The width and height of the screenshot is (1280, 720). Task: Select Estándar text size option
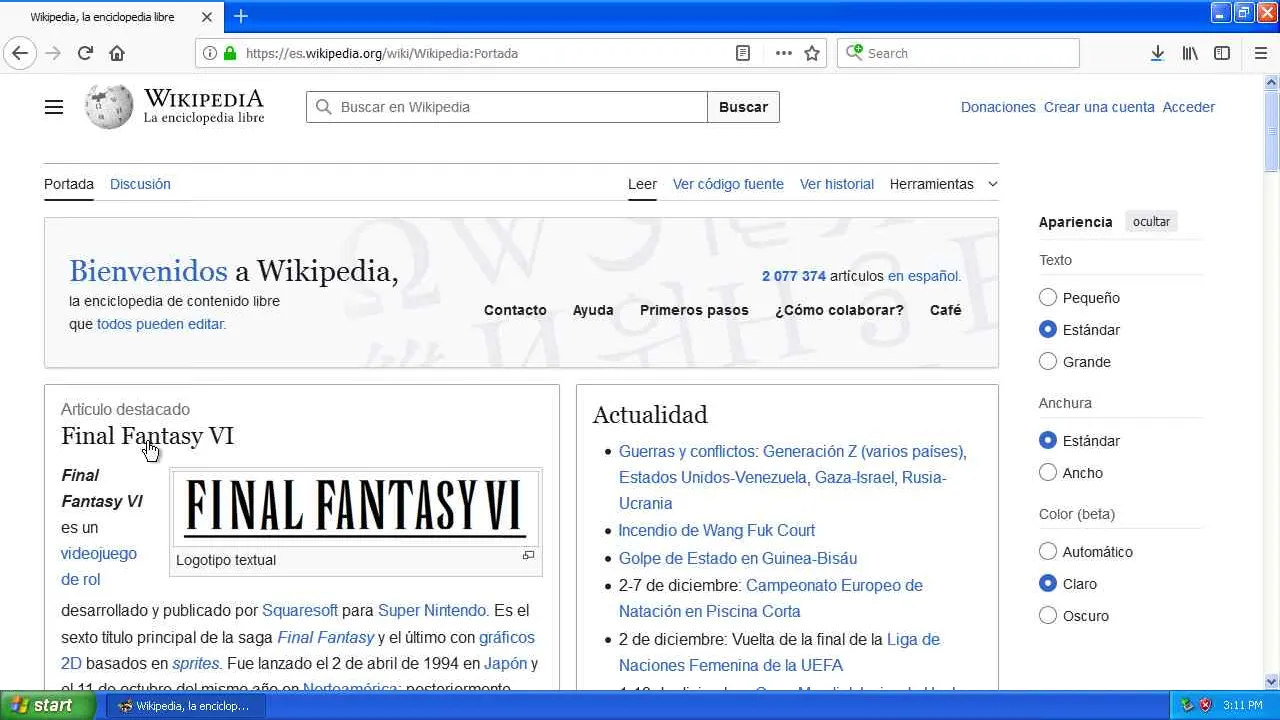(x=1048, y=329)
